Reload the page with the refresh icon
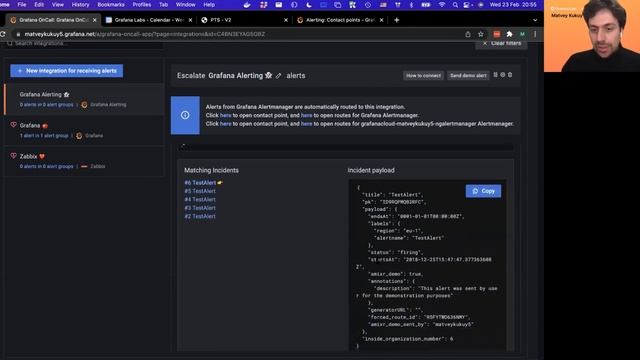The image size is (640, 360). coord(3,34)
